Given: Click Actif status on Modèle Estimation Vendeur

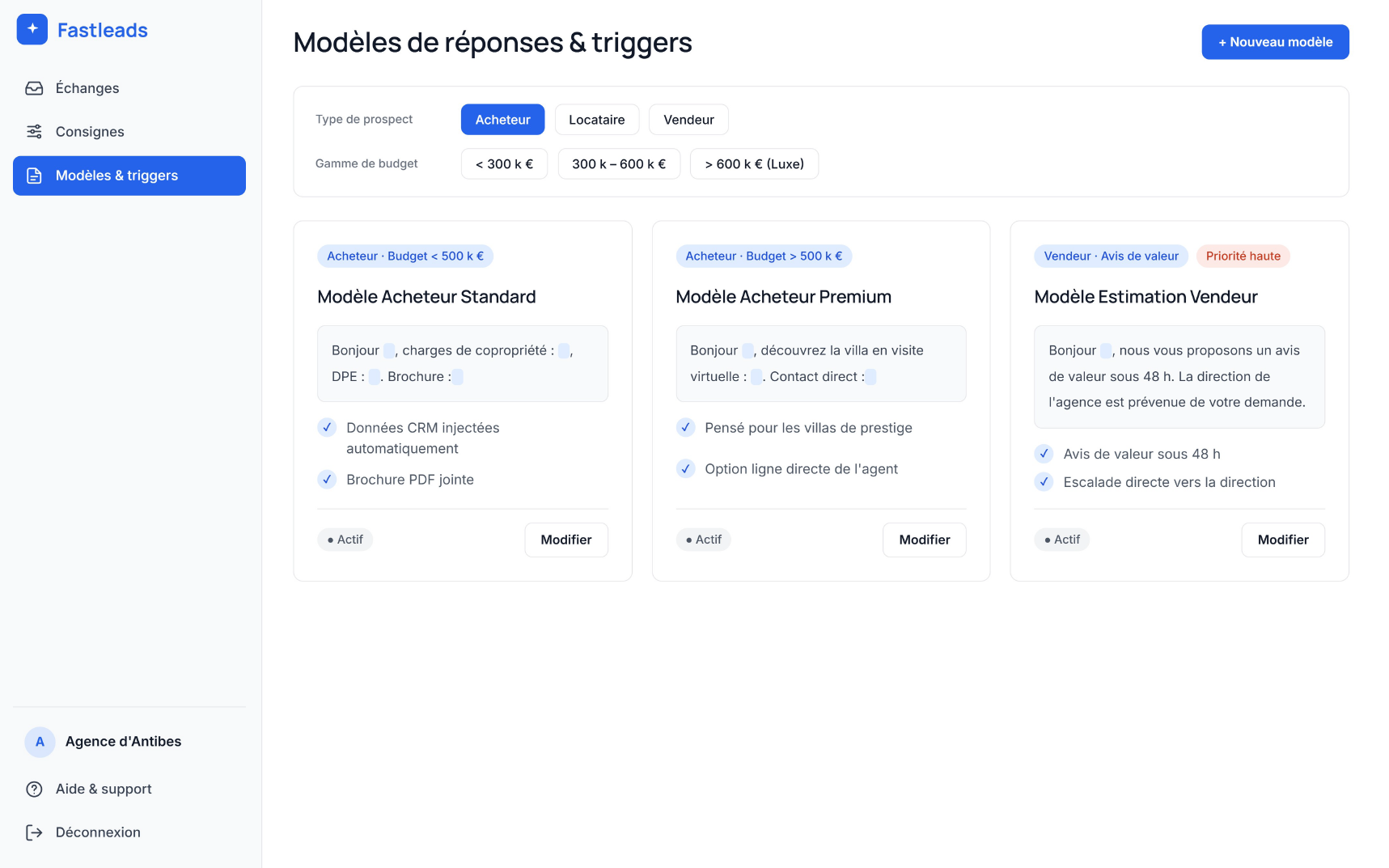Looking at the screenshot, I should [1062, 540].
